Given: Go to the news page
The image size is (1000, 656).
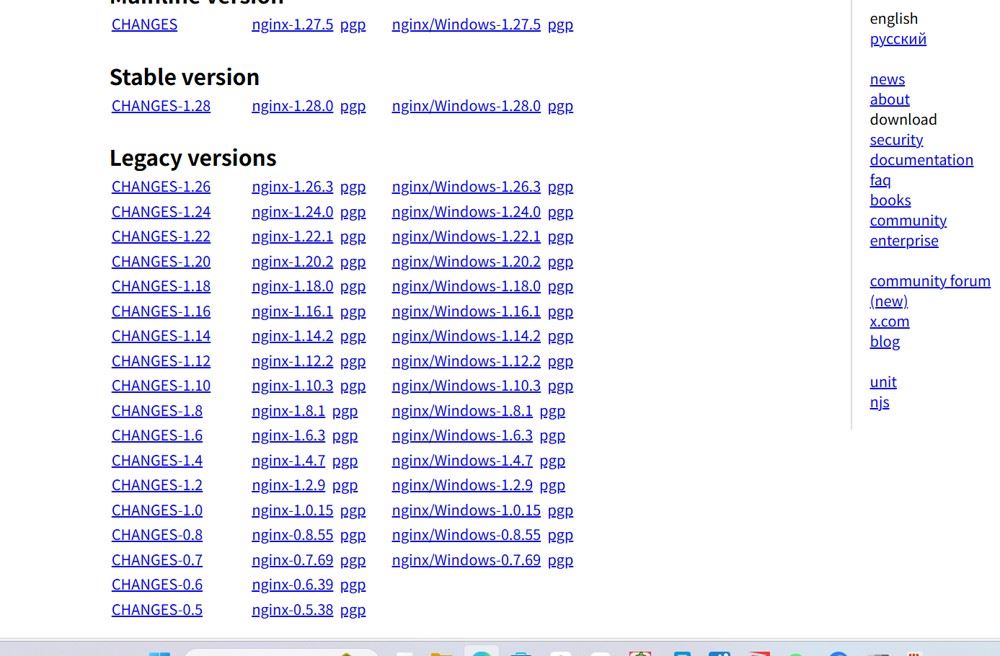Looking at the screenshot, I should 887,79.
